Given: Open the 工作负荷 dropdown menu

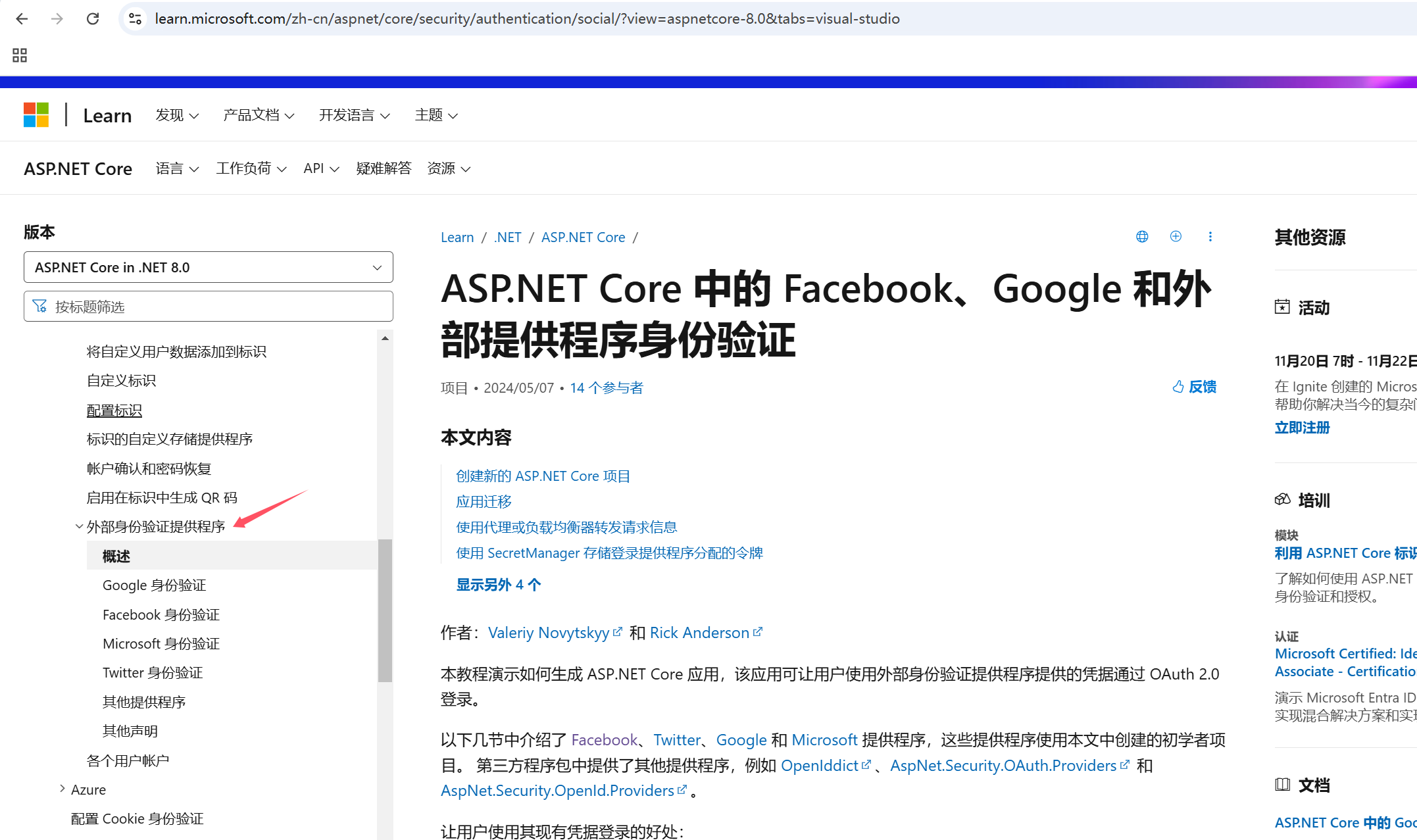Looking at the screenshot, I should (251, 168).
